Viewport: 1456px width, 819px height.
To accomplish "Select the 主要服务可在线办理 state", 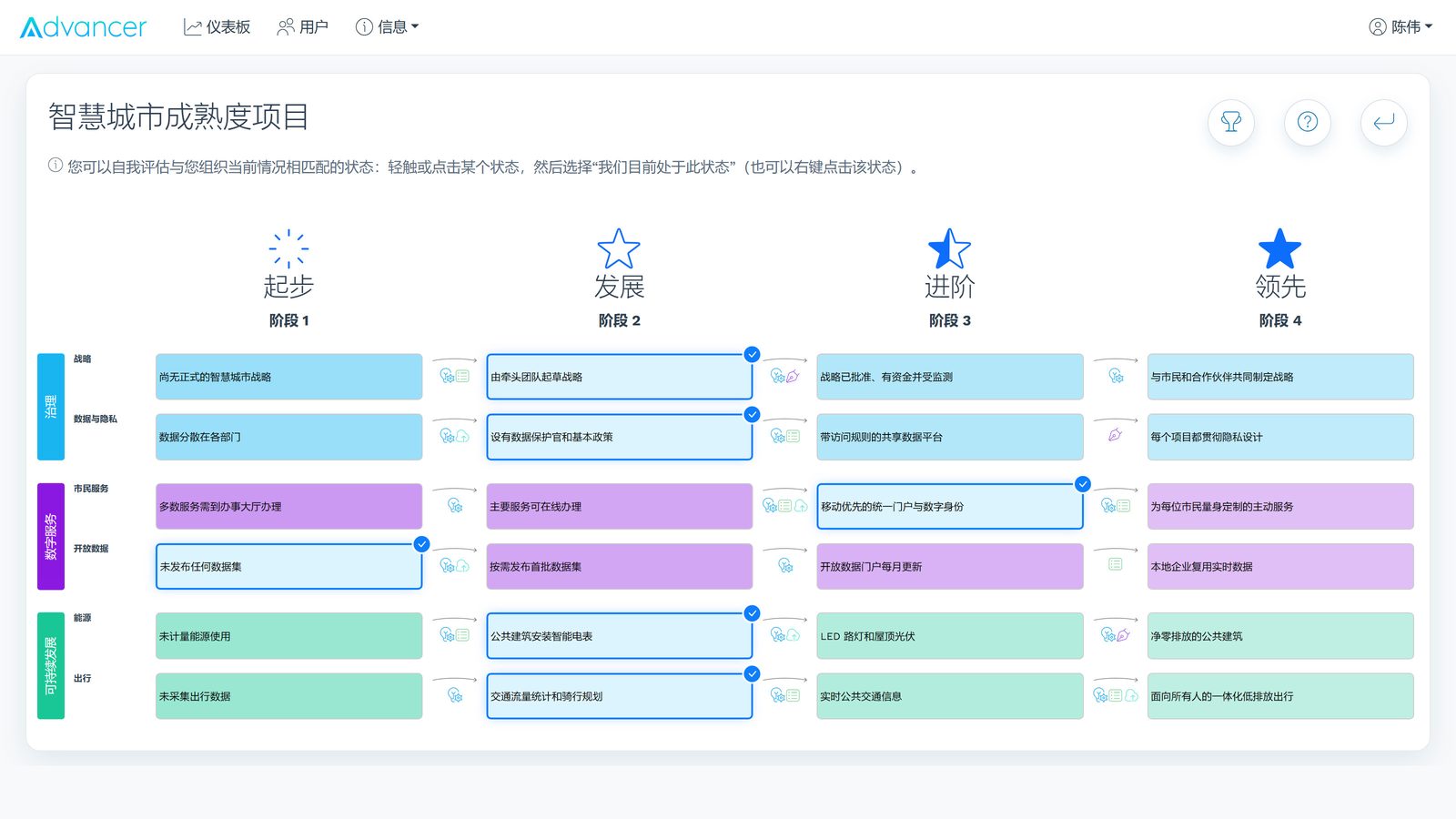I will pos(619,506).
